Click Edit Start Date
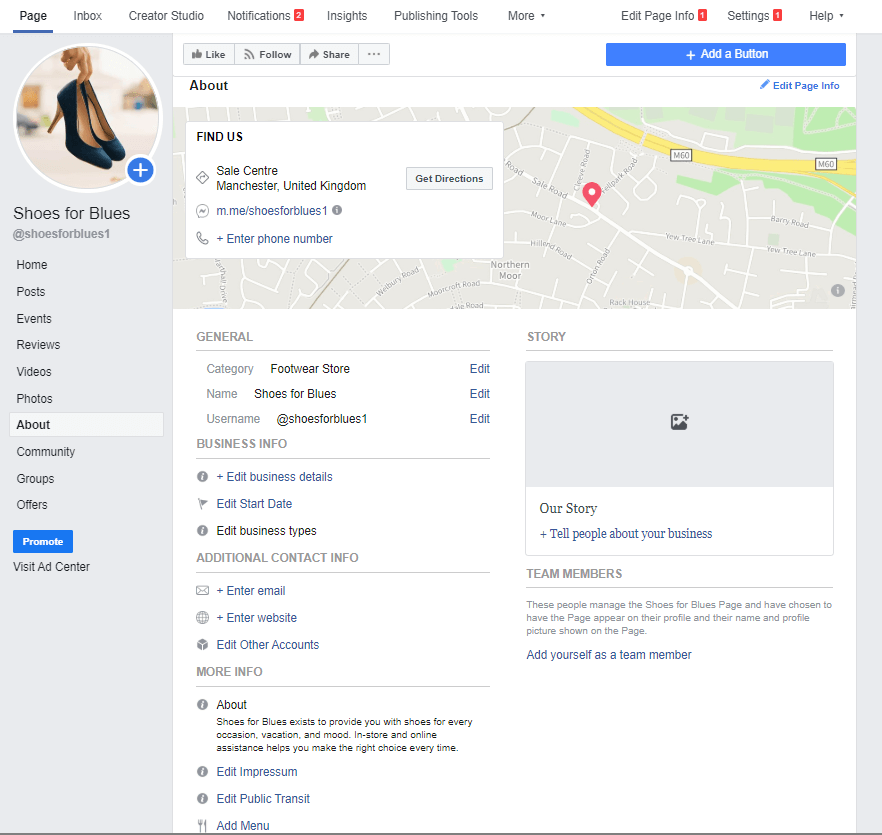This screenshot has width=882, height=835. coord(254,504)
